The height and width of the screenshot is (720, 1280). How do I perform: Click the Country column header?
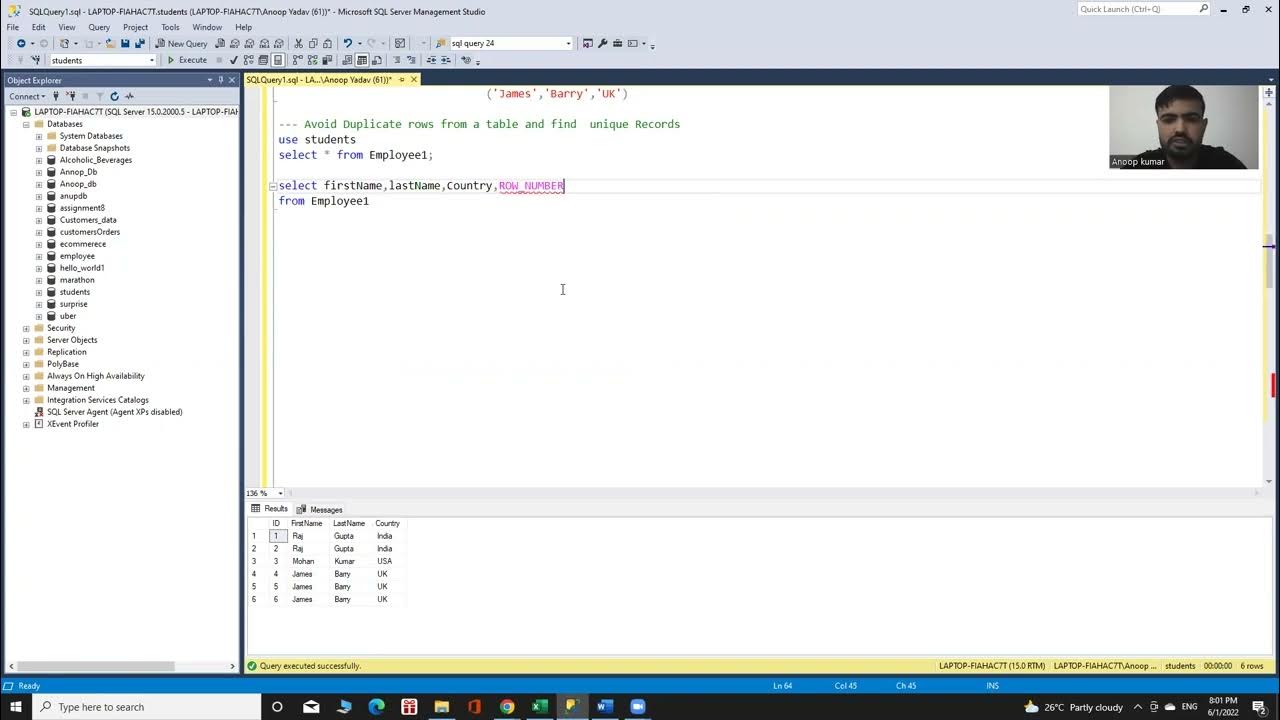[387, 523]
